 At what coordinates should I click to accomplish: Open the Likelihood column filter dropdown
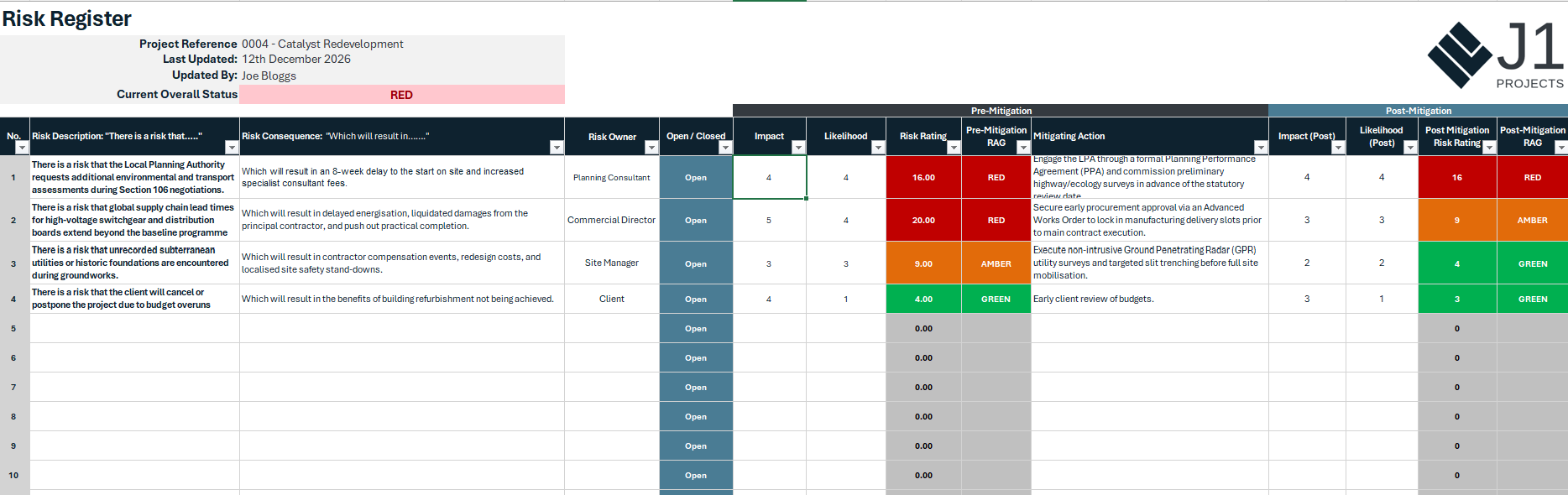(878, 148)
